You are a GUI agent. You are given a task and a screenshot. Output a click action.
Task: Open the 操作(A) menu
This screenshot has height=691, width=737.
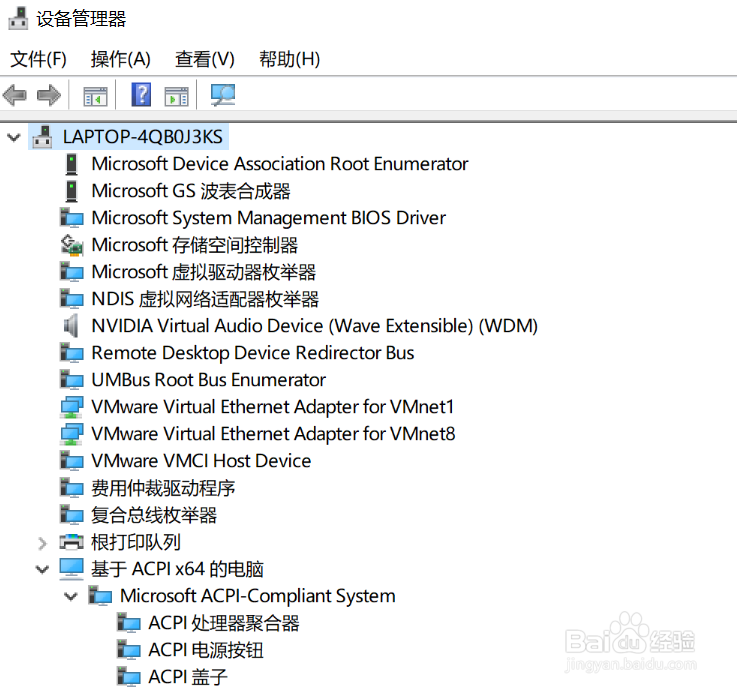coord(120,59)
